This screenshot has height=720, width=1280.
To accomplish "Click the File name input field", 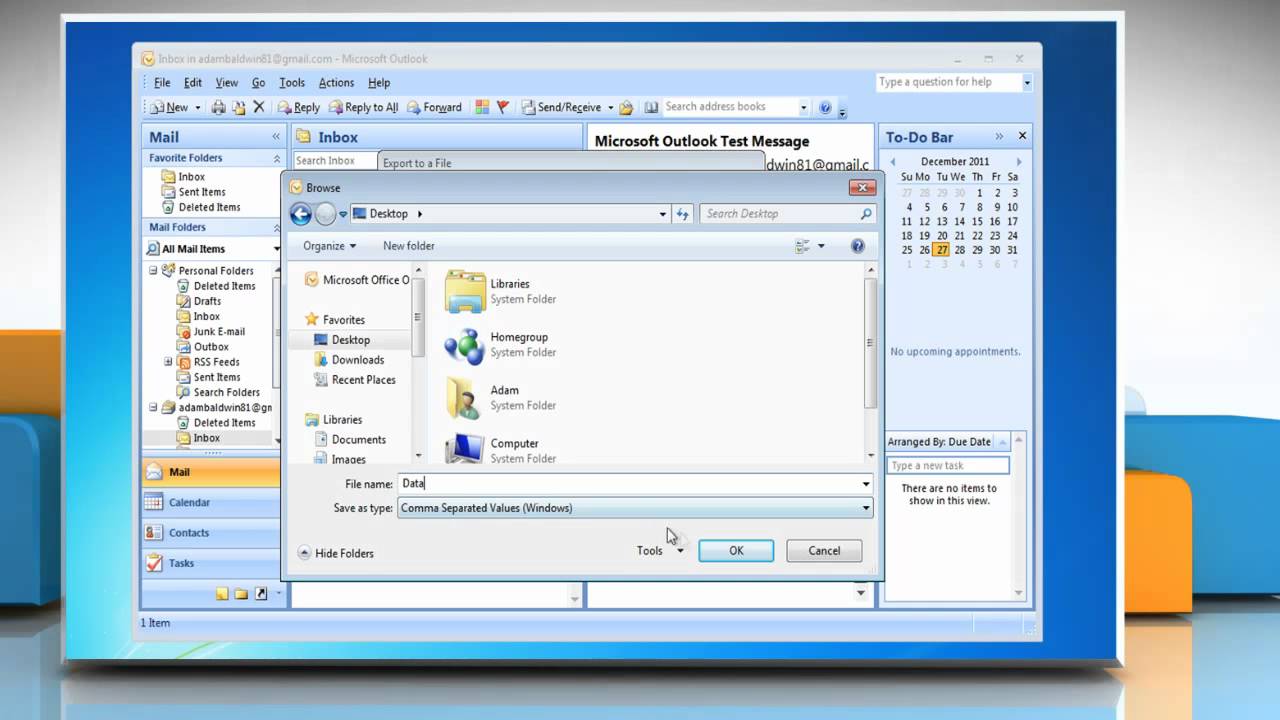I will pos(628,484).
